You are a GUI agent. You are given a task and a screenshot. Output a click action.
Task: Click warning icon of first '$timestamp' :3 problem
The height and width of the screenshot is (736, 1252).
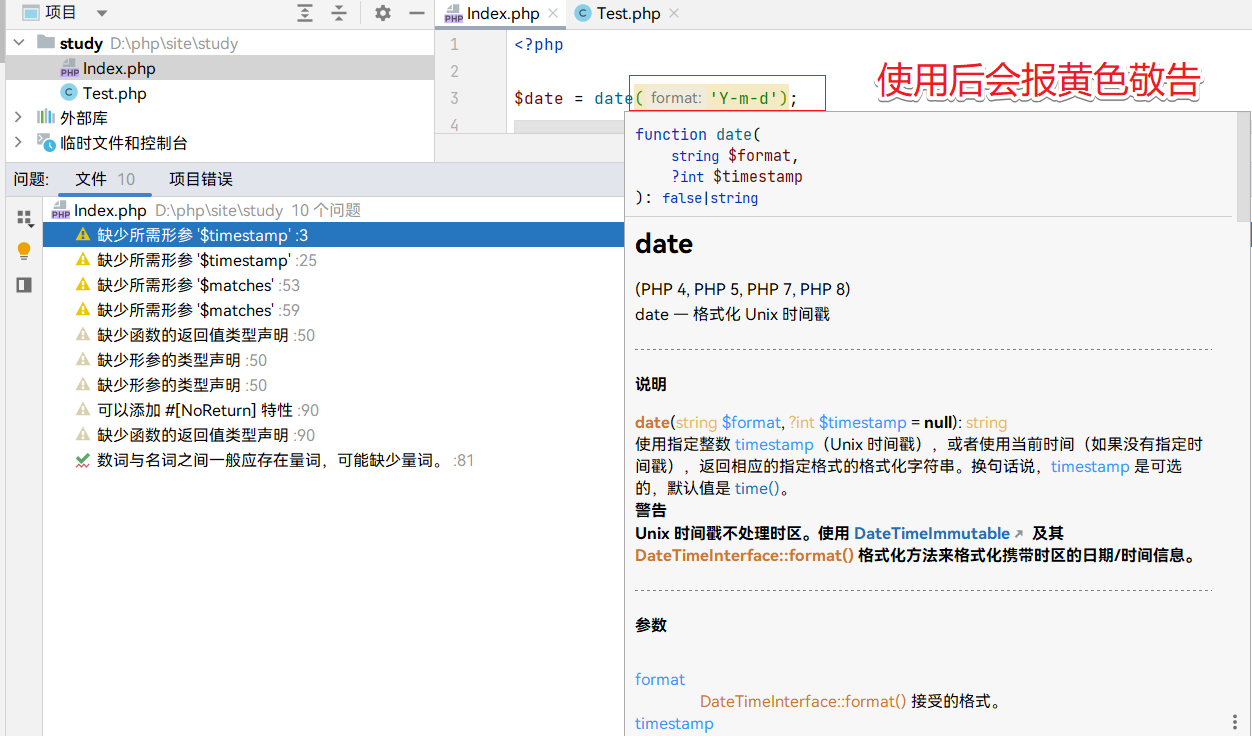click(x=83, y=235)
